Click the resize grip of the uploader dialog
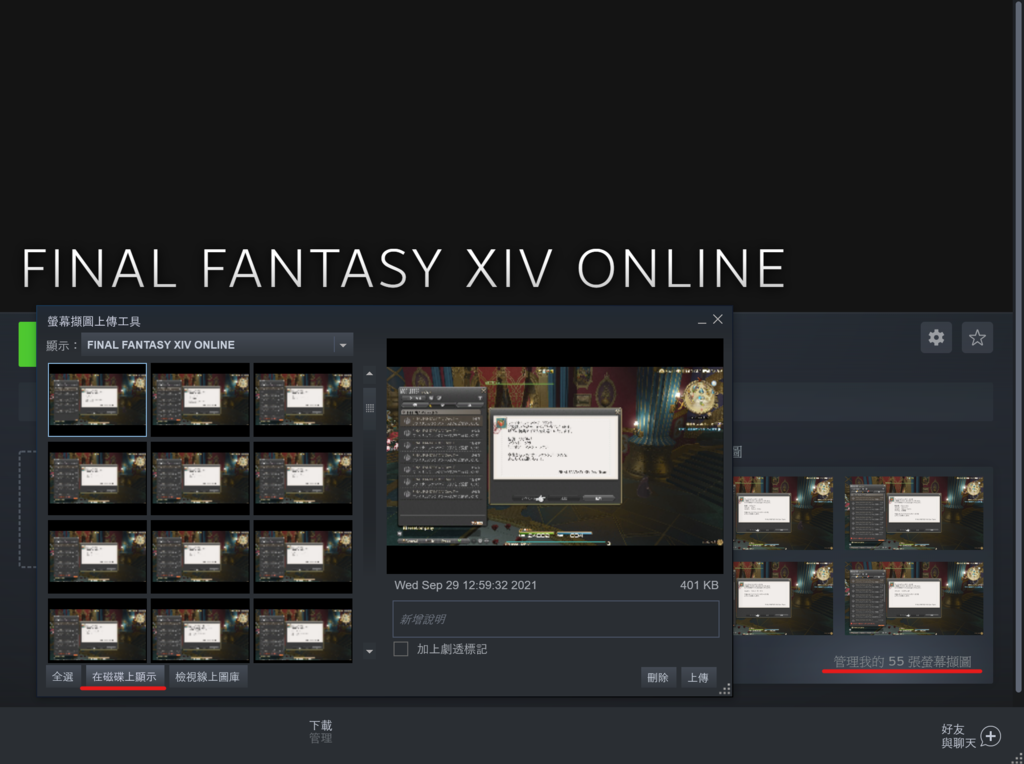This screenshot has width=1024, height=764. (x=725, y=689)
